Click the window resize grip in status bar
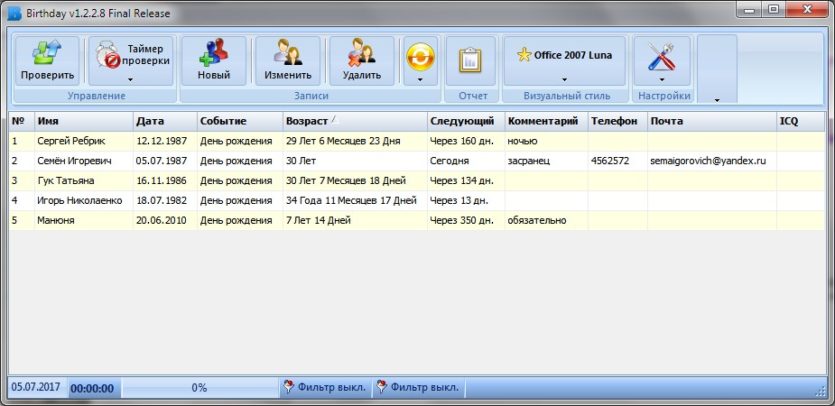Image resolution: width=835 pixels, height=406 pixels. pos(820,392)
